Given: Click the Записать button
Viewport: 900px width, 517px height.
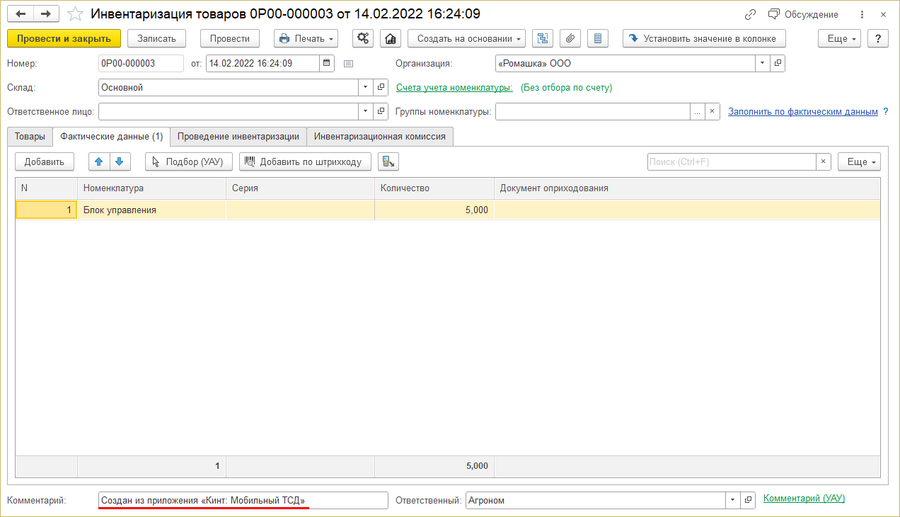Looking at the screenshot, I should (156, 38).
